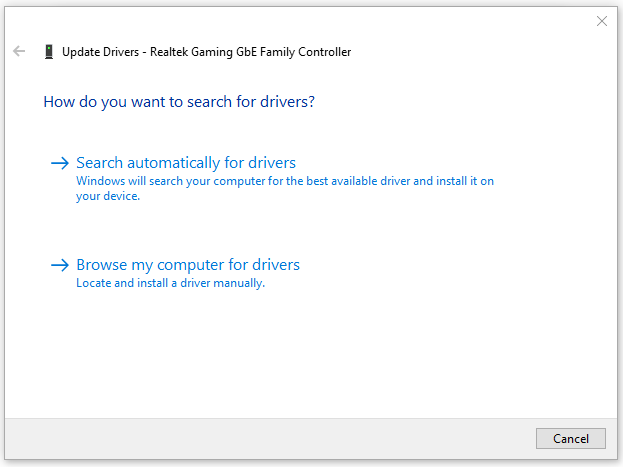Click the Realtek Gaming GbE Family Controller name

click(250, 52)
